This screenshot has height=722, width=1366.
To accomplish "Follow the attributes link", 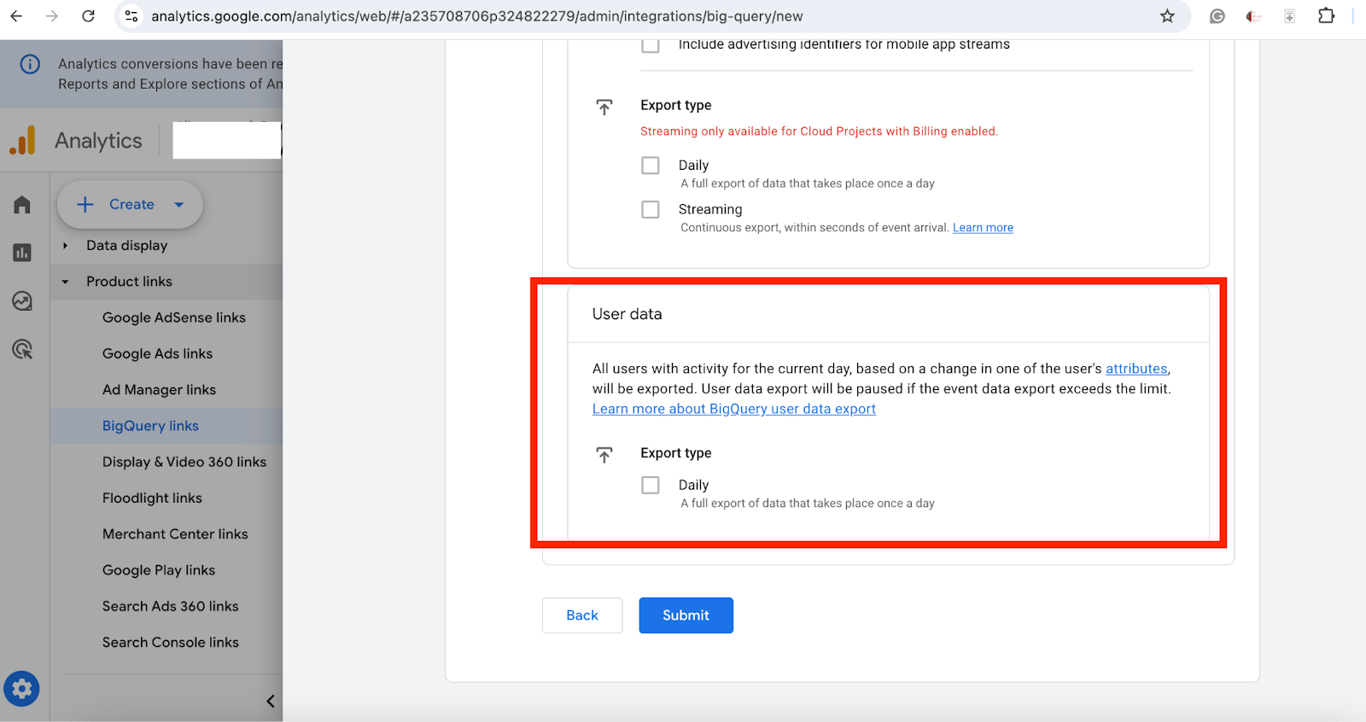I will click(x=1136, y=369).
